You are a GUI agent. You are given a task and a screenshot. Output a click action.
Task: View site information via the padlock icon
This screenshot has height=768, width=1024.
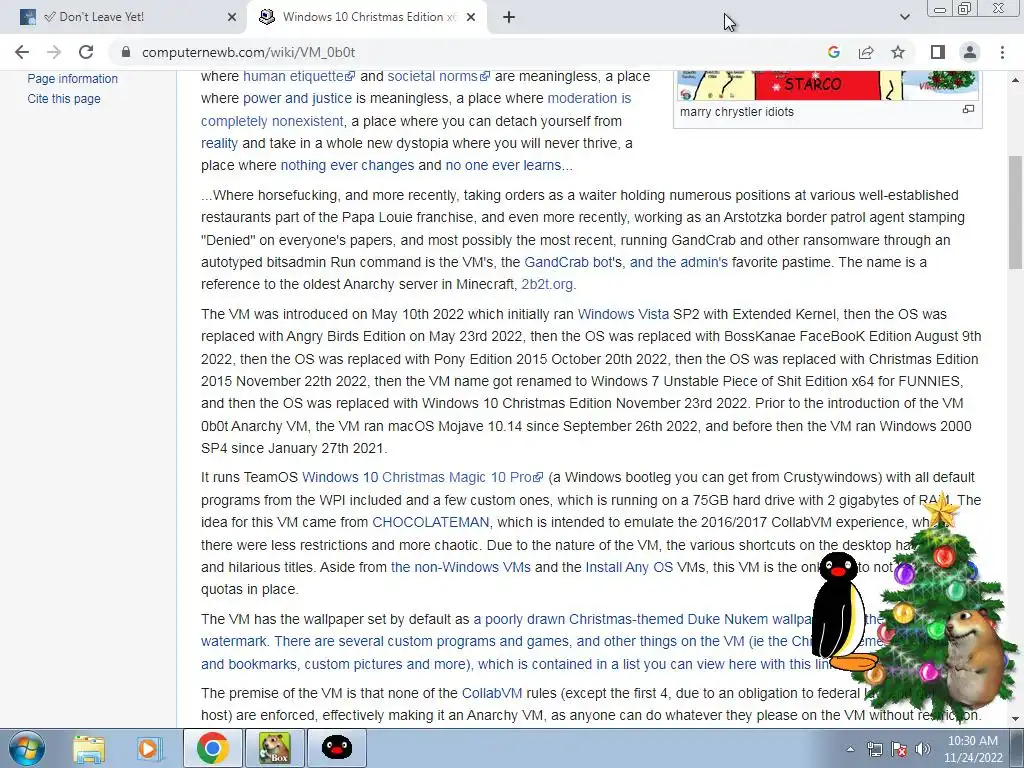pyautogui.click(x=126, y=52)
